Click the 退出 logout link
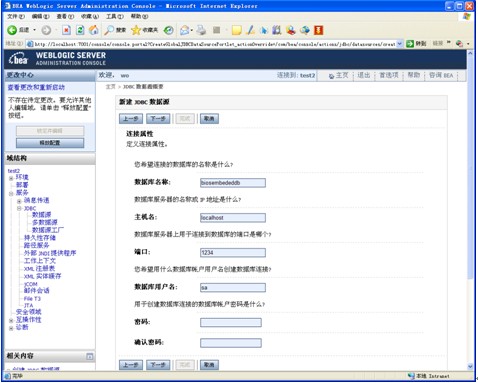Image resolution: width=478 pixels, height=383 pixels. [x=364, y=75]
